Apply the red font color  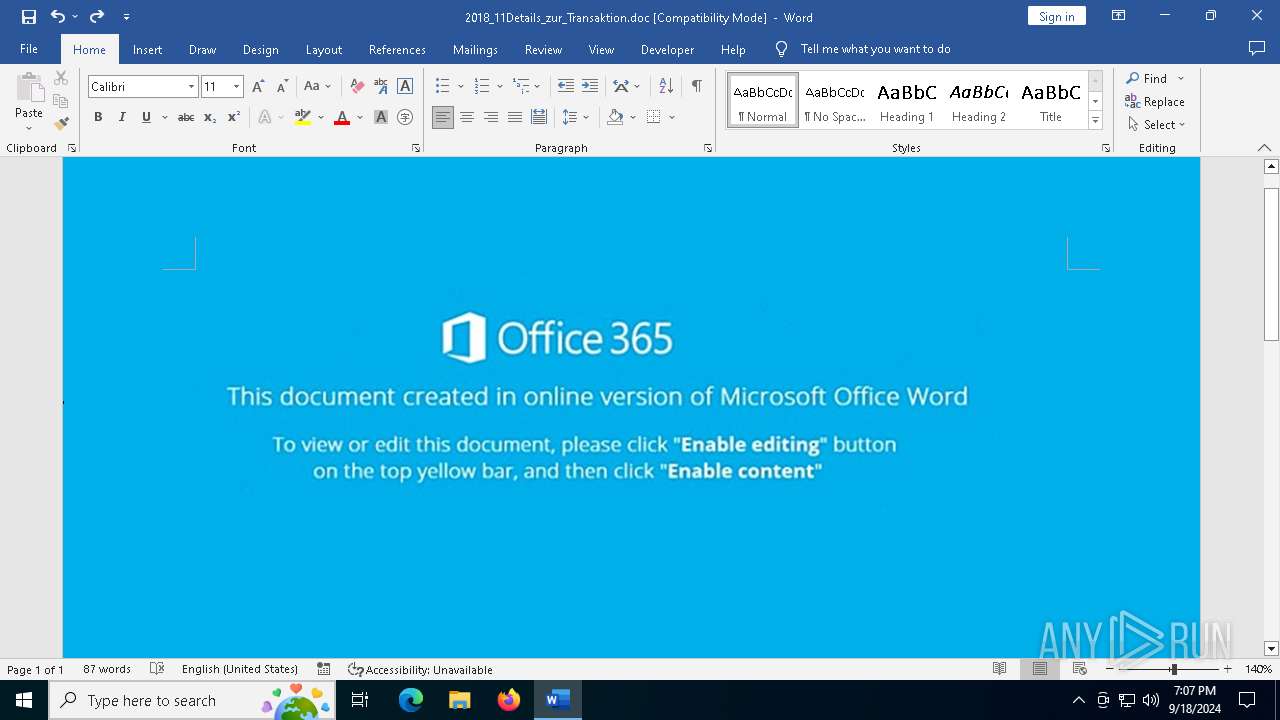342,117
